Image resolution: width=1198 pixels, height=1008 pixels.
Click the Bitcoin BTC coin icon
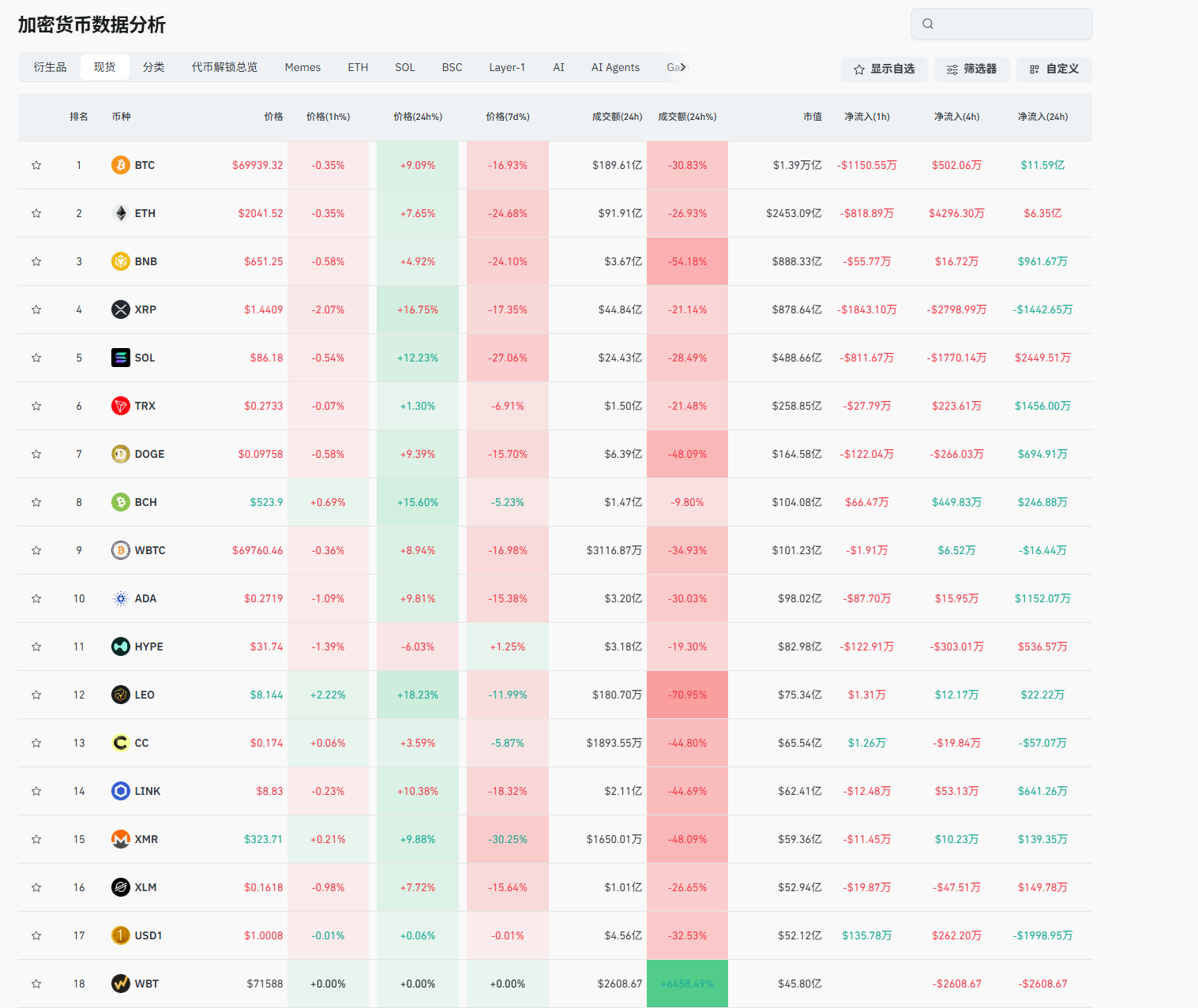coord(120,165)
